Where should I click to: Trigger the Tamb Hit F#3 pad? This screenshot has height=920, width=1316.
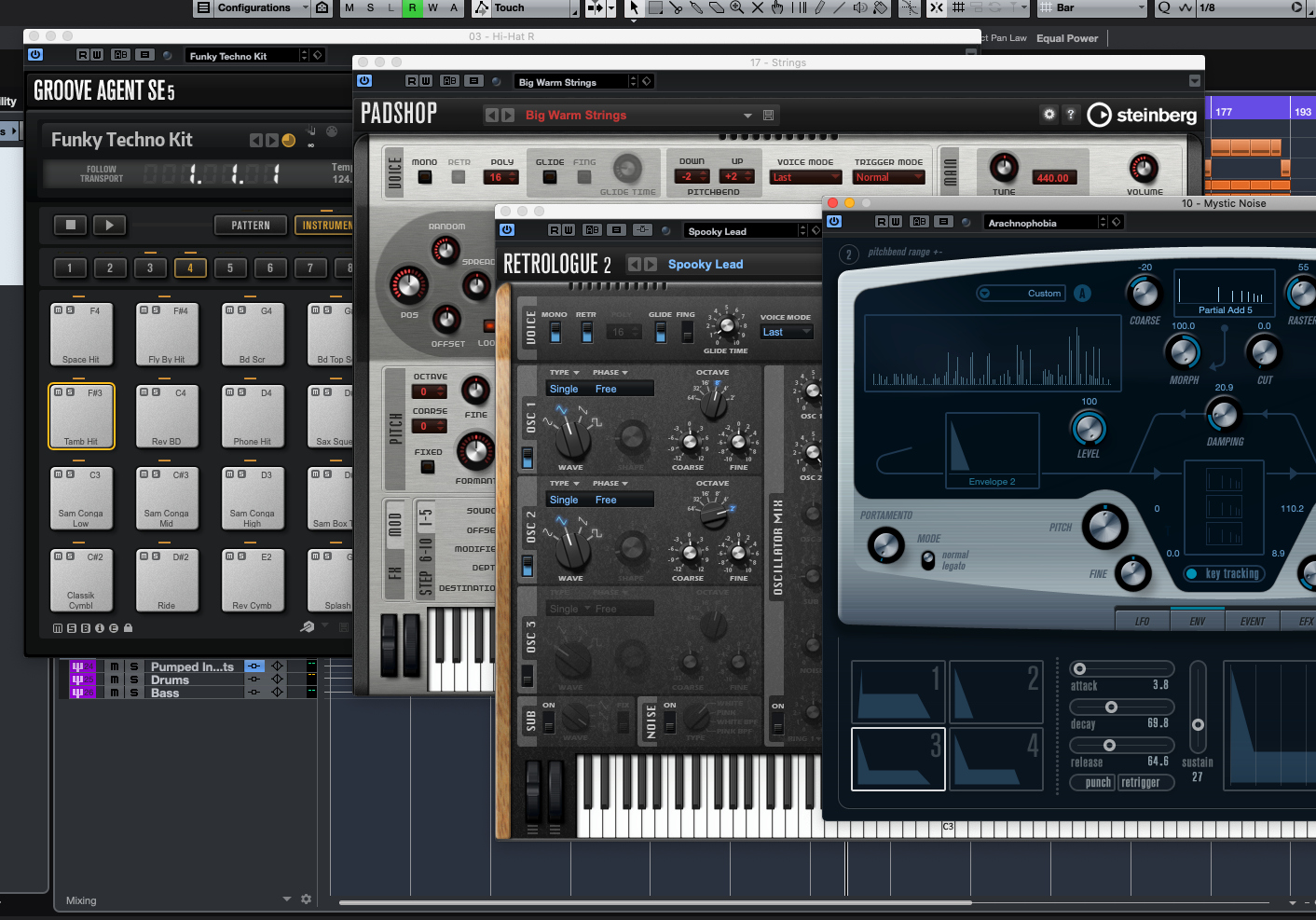[x=81, y=417]
